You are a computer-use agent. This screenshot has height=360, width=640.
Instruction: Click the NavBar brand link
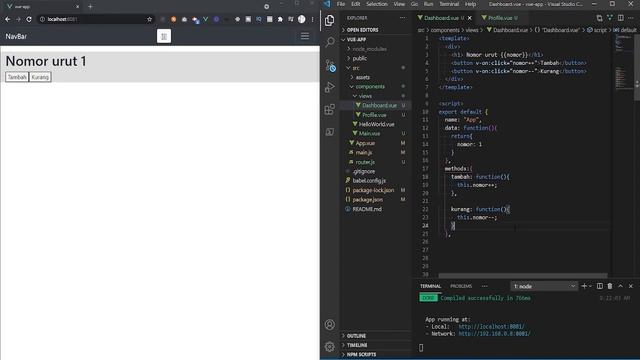point(16,36)
